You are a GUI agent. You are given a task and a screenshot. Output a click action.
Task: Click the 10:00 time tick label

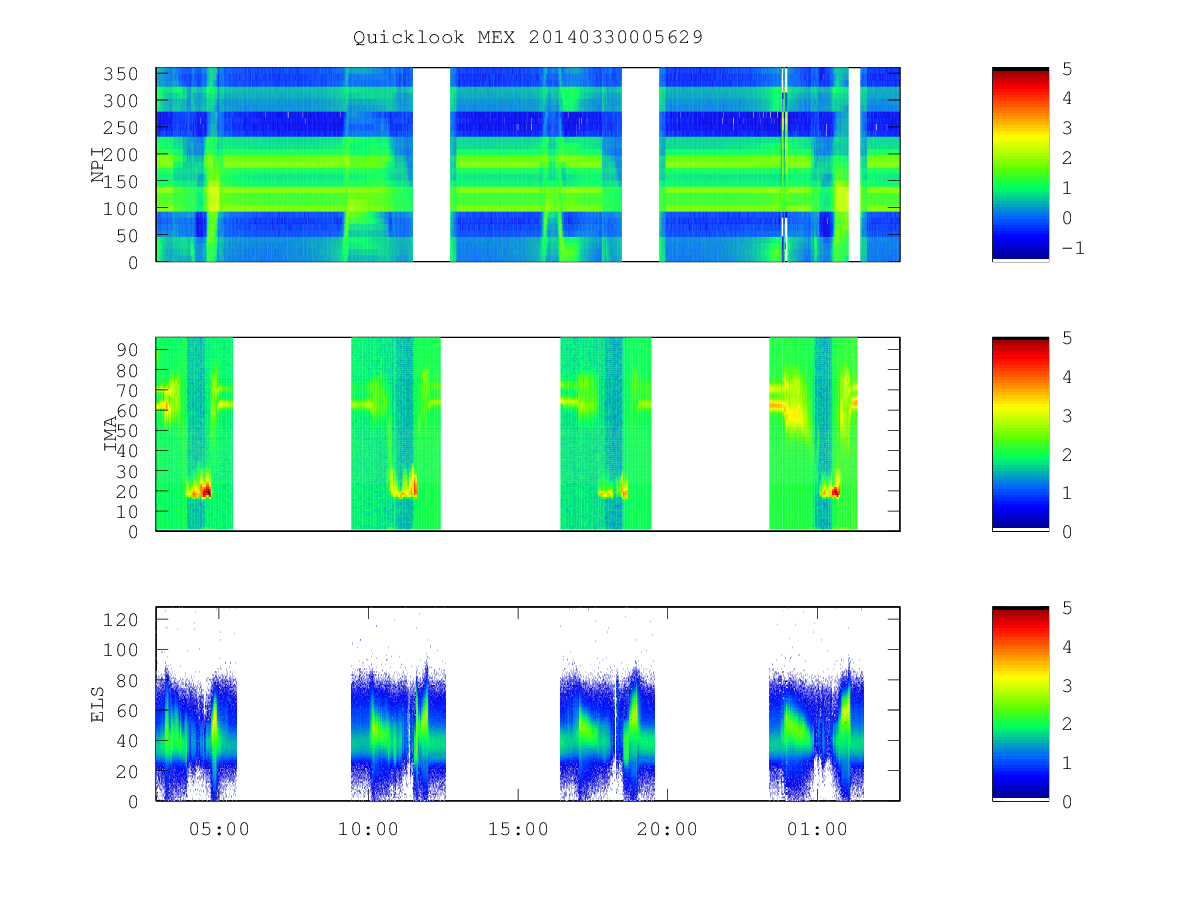369,829
